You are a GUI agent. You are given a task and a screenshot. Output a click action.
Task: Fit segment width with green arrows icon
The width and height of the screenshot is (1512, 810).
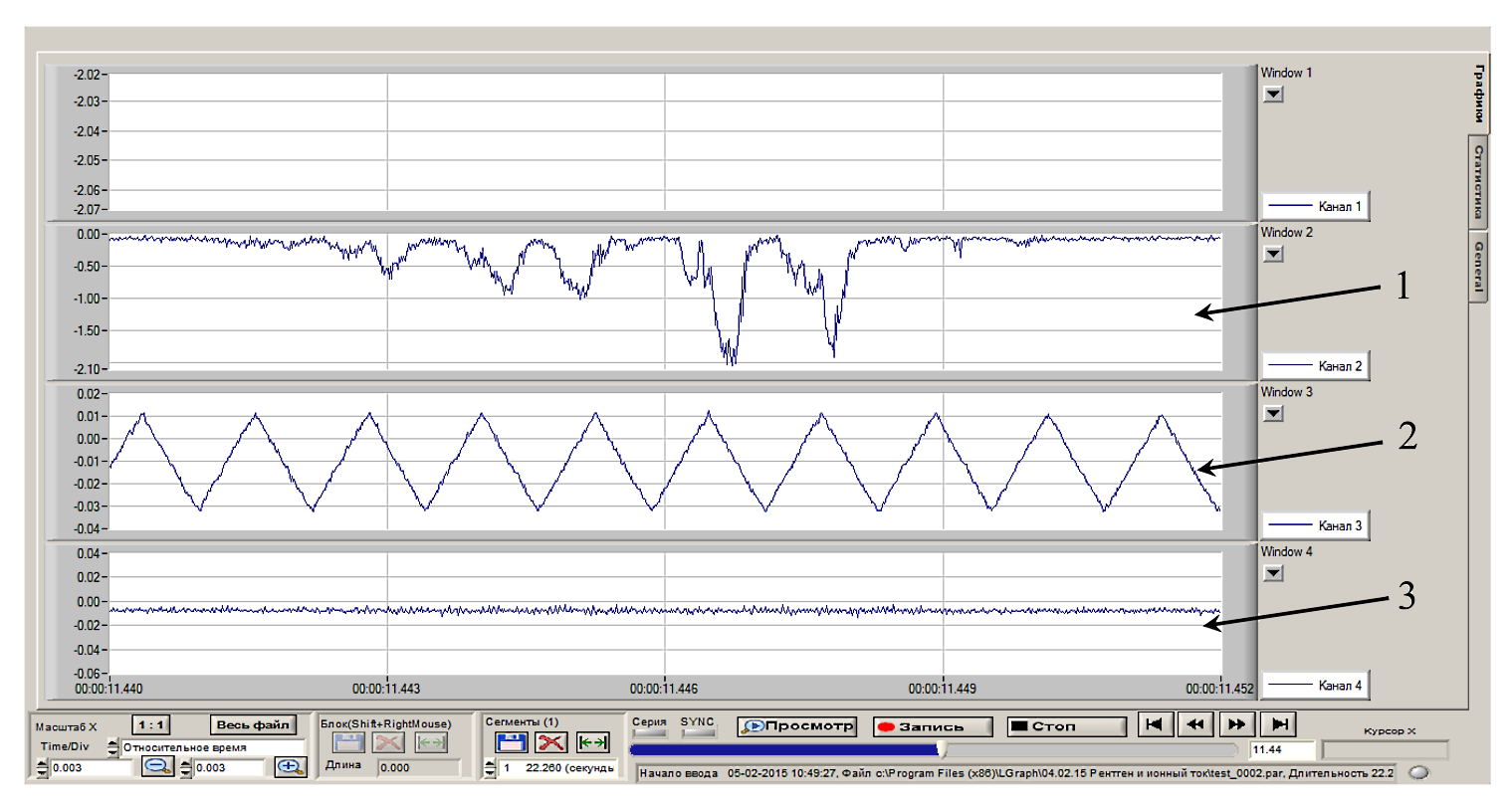tap(593, 742)
